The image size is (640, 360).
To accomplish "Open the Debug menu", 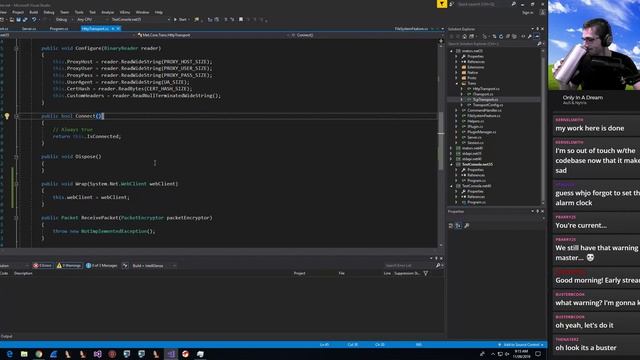I will tap(49, 12).
